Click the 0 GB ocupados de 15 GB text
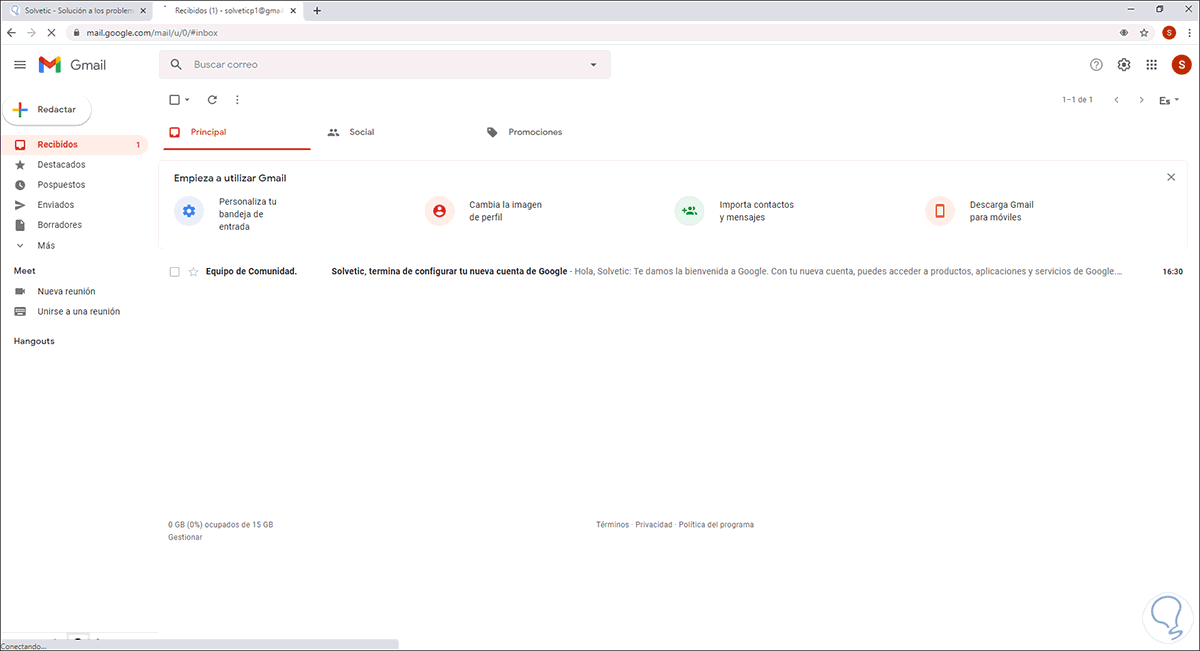This screenshot has height=651, width=1200. click(x=221, y=524)
